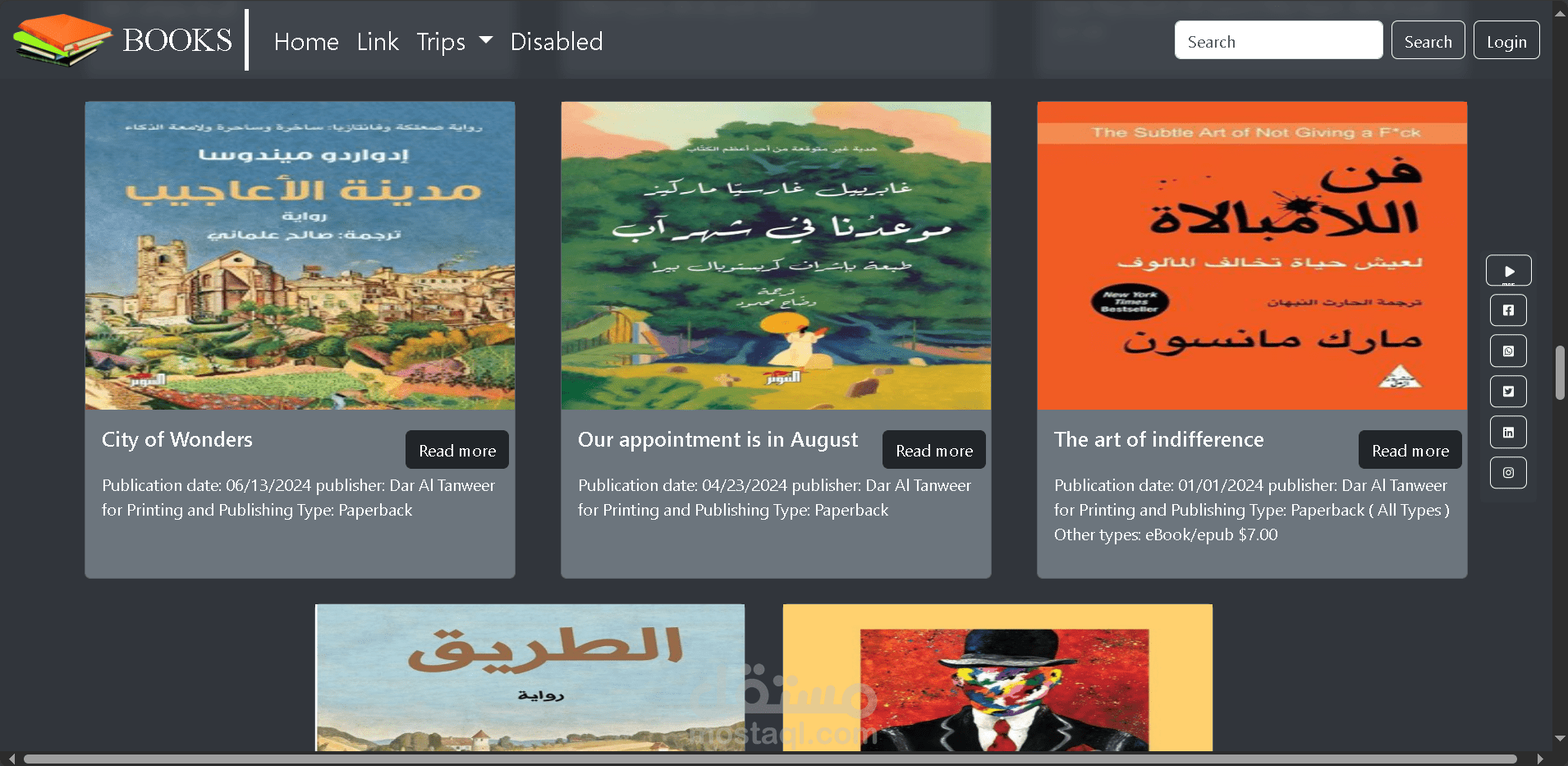Open the City of Wonders cover image
The image size is (1568, 766).
coord(300,255)
